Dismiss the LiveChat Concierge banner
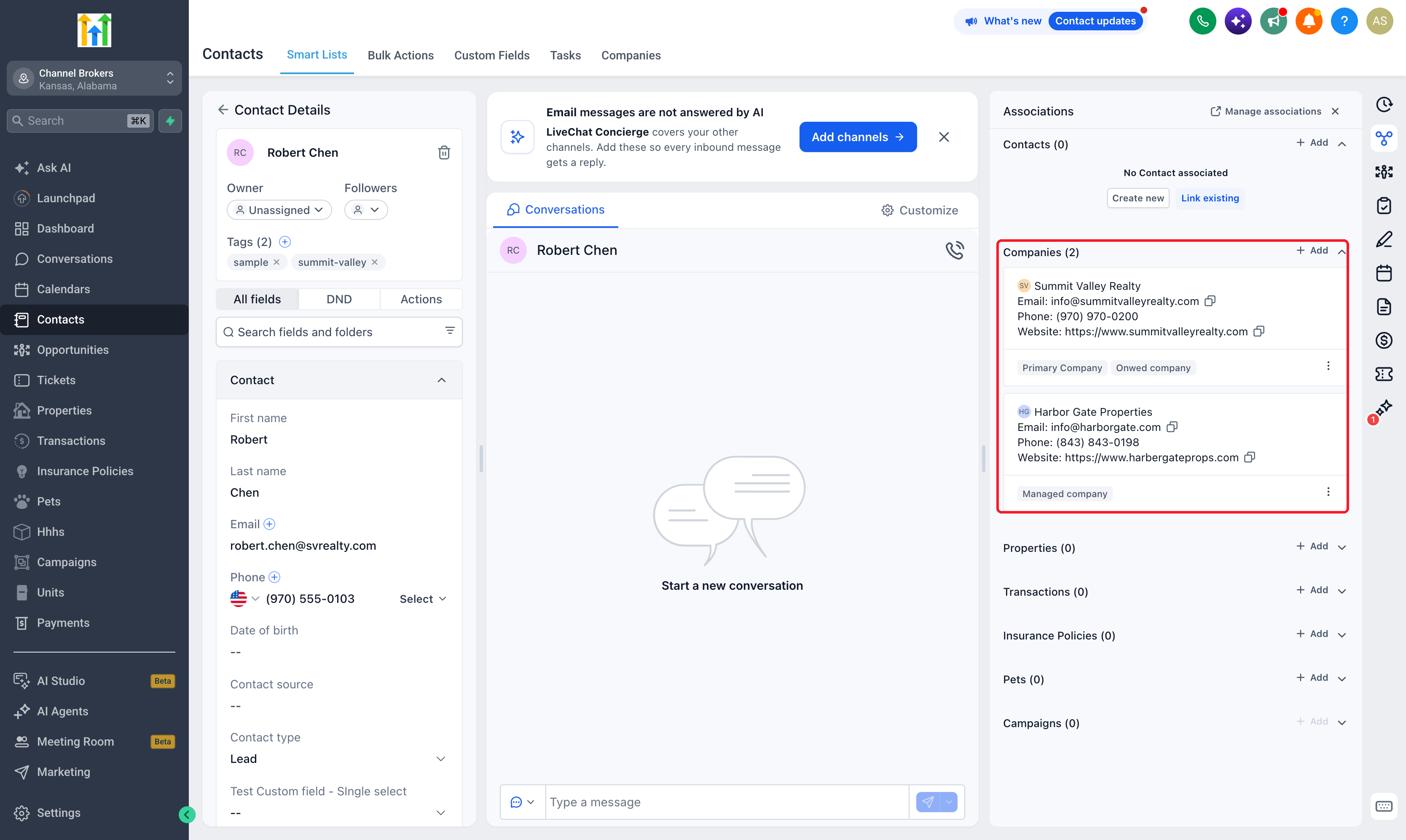 pos(943,137)
